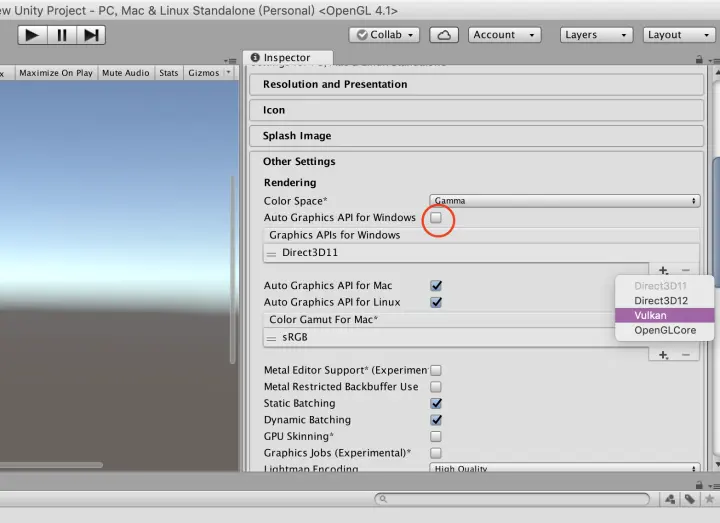Open the Layers dropdown
720x523 pixels.
596,35
